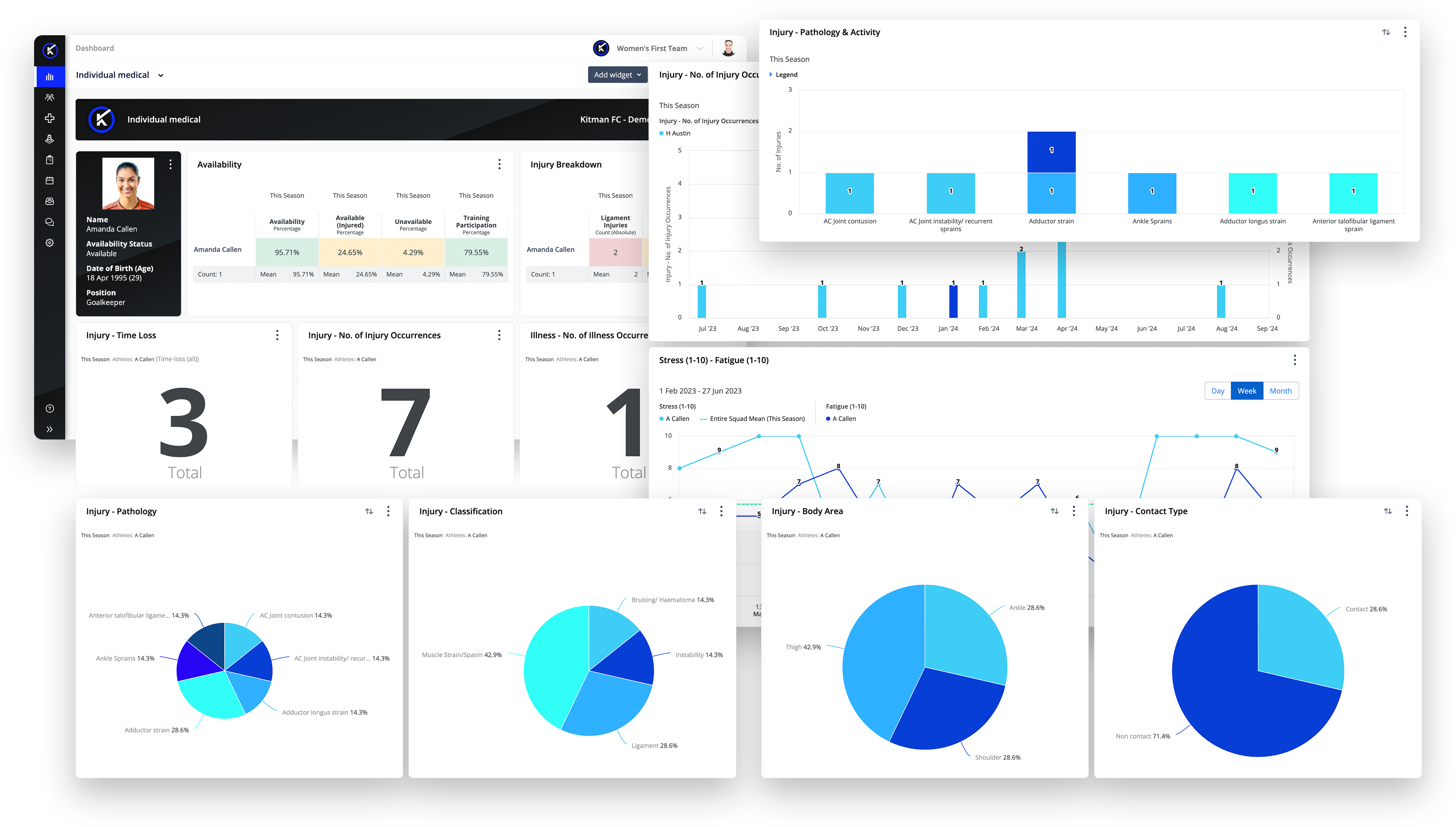
Task: Expand the Legend disclosure triangle
Action: 771,74
